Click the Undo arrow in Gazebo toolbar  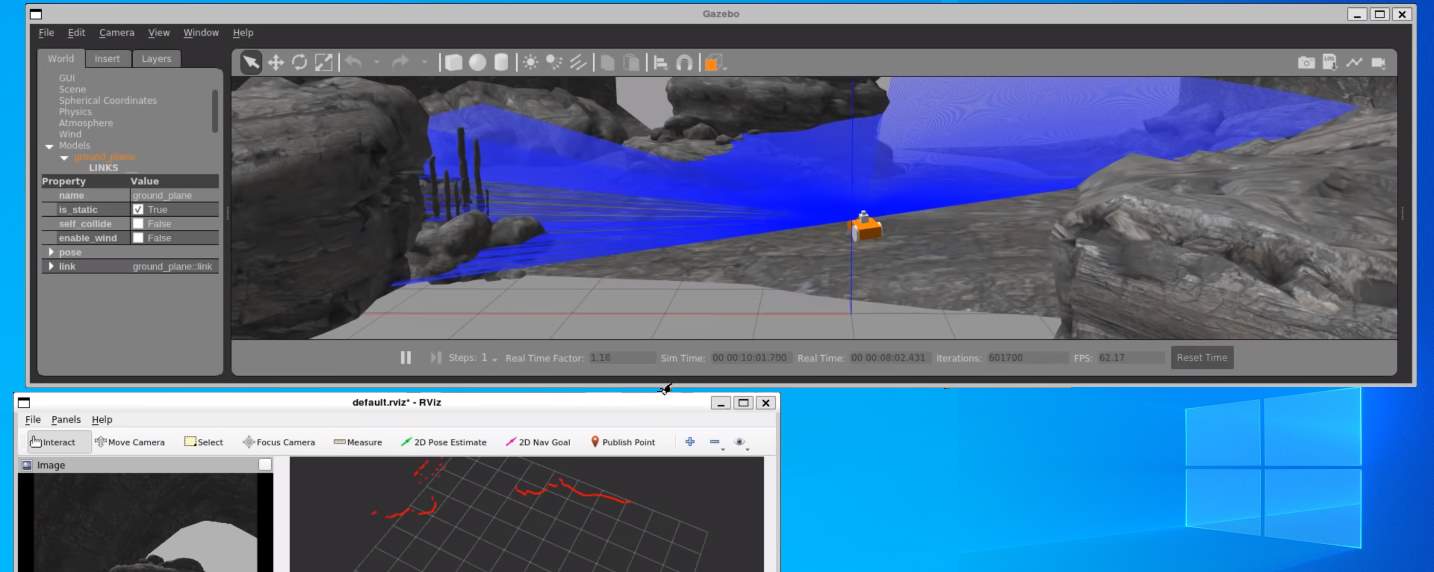click(353, 62)
